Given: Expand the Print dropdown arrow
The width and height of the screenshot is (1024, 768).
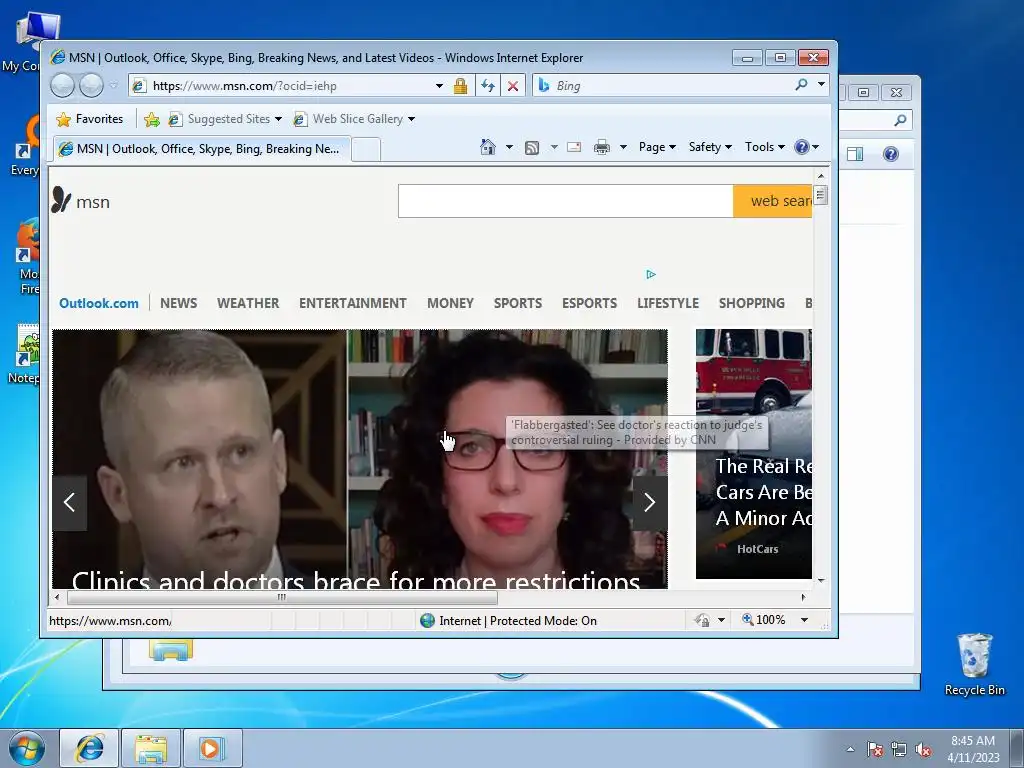Looking at the screenshot, I should pyautogui.click(x=623, y=147).
